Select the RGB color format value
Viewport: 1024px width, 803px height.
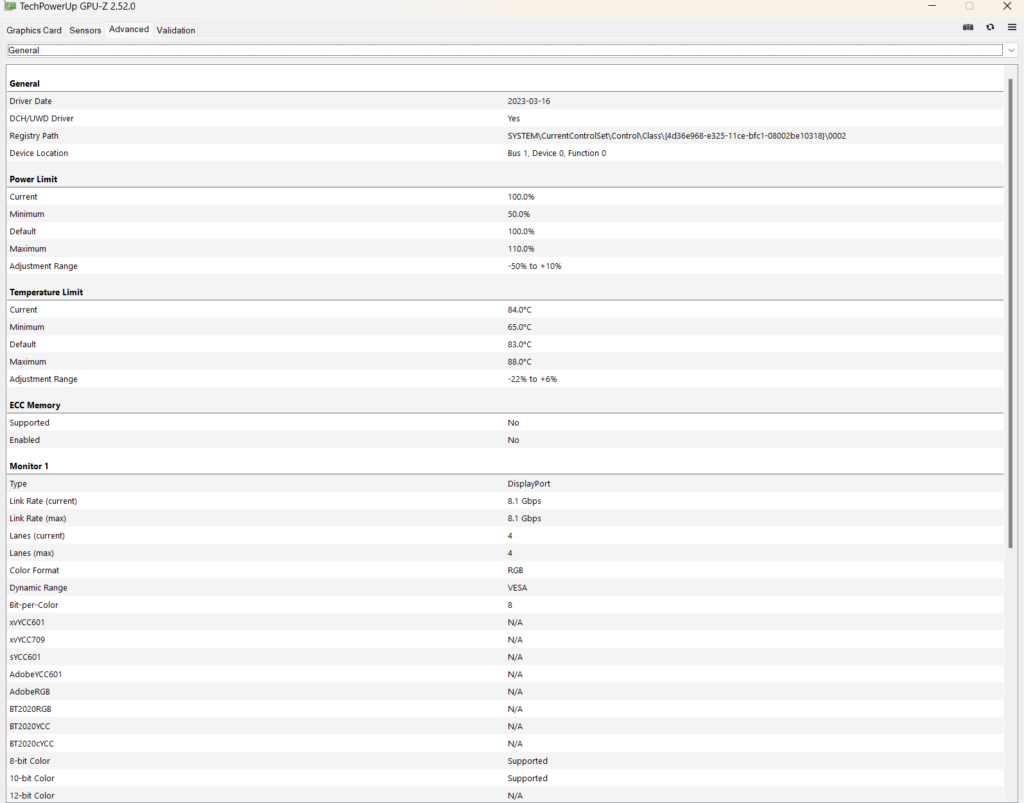click(515, 570)
